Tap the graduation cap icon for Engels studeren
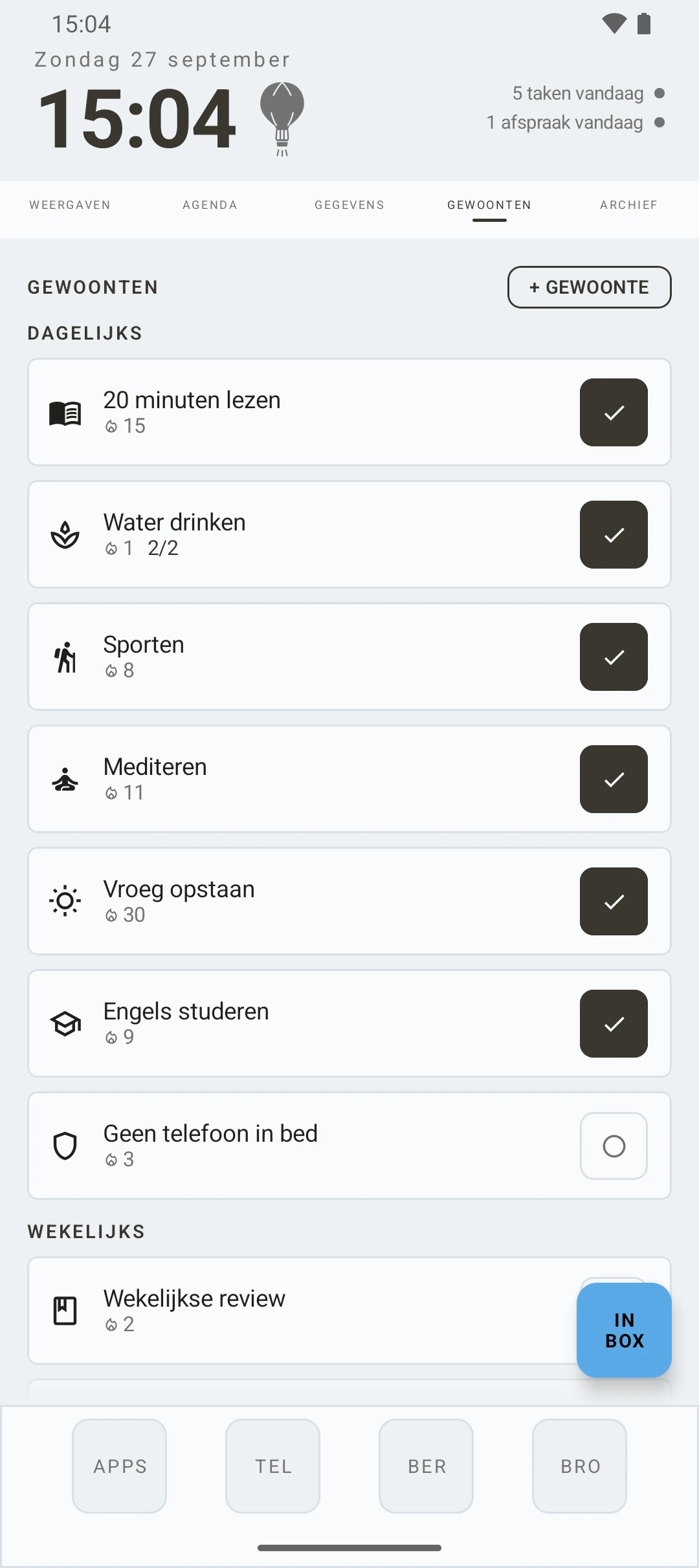This screenshot has width=699, height=1568. 65,1023
